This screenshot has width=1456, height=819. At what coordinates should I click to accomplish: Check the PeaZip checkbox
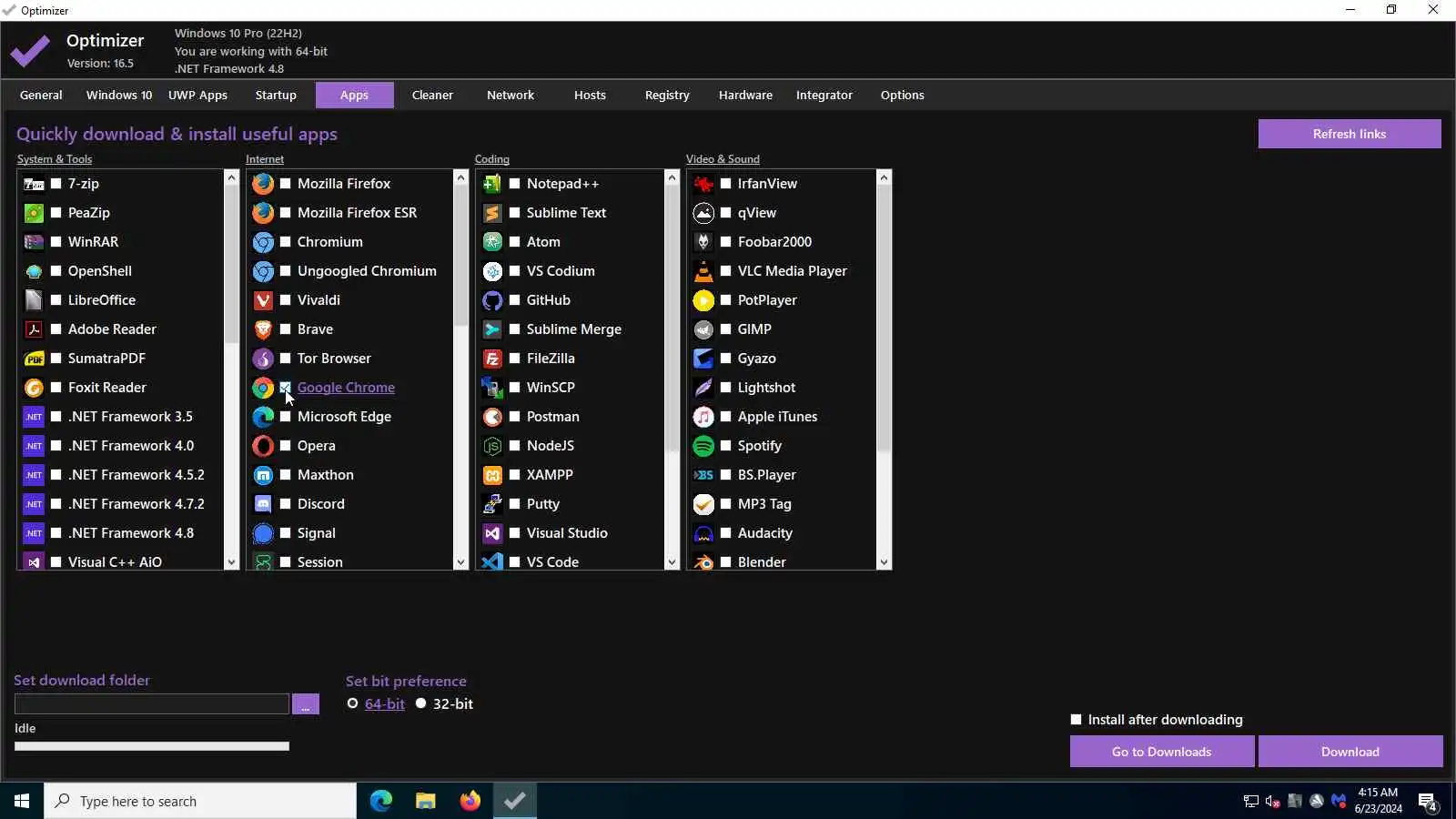[x=56, y=213]
